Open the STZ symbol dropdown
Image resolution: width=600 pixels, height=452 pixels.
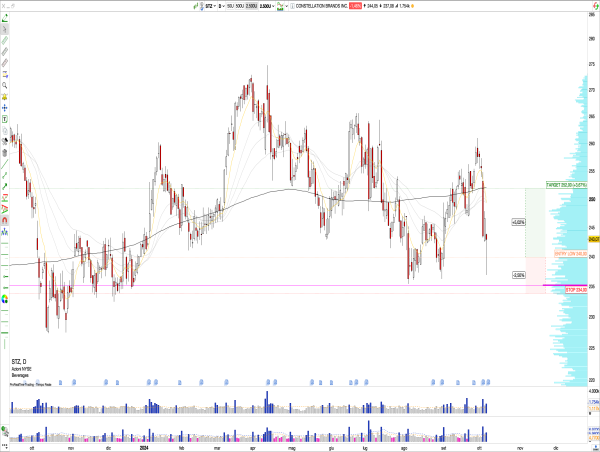tap(211, 6)
